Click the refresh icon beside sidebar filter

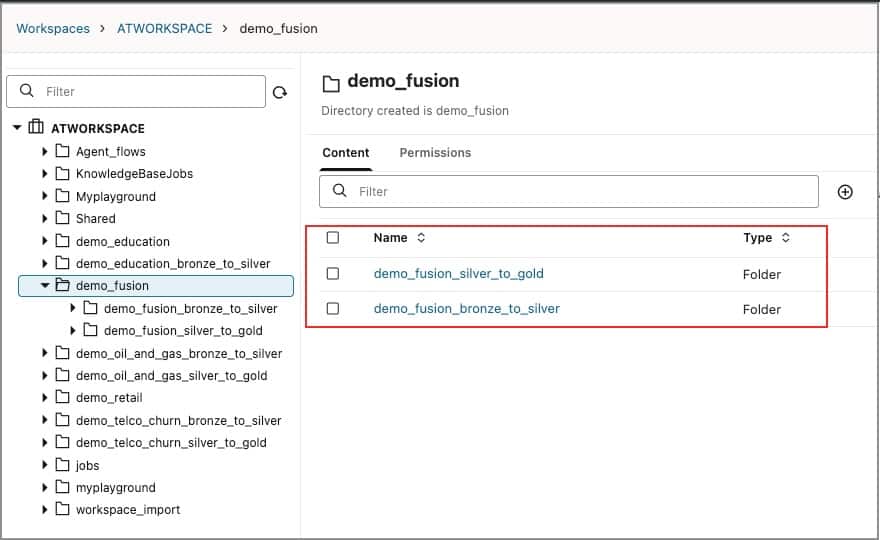click(280, 92)
